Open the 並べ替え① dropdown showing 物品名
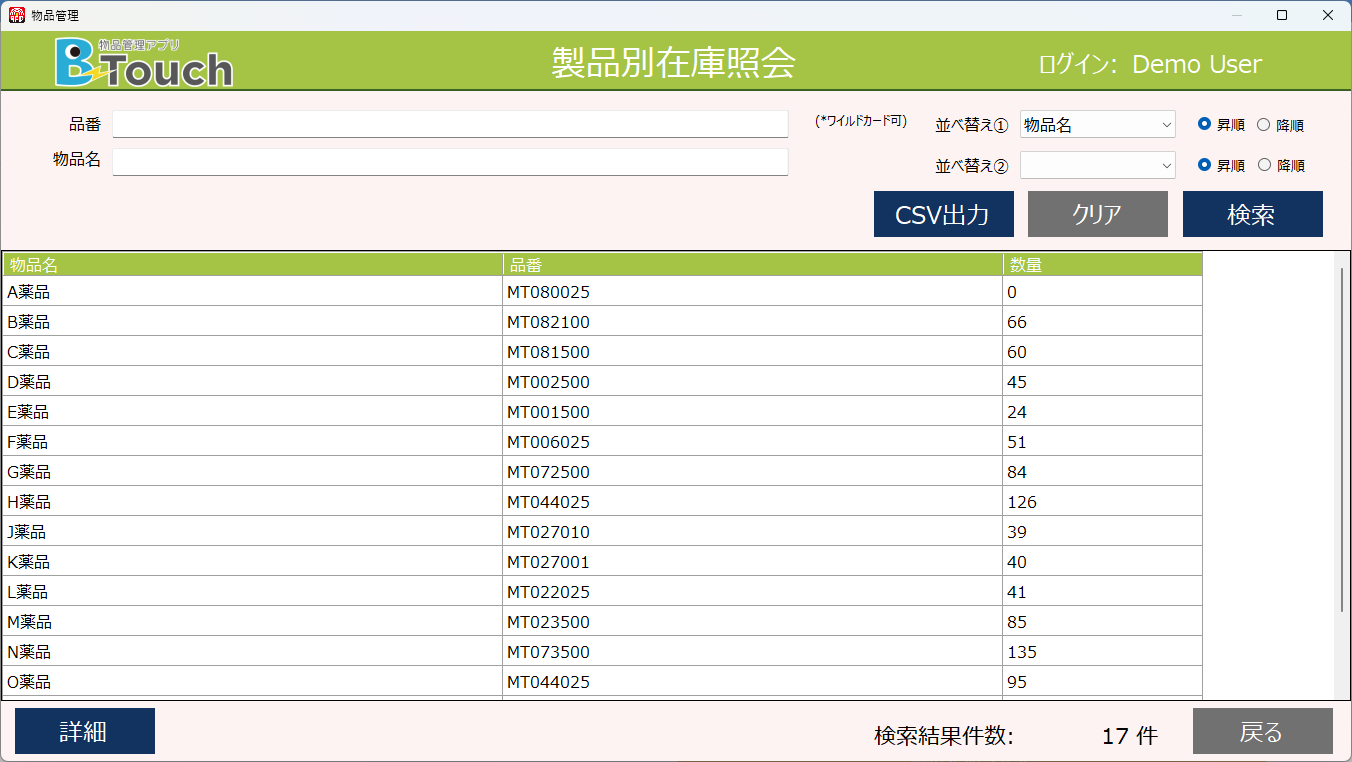This screenshot has width=1352, height=762. pyautogui.click(x=1098, y=125)
